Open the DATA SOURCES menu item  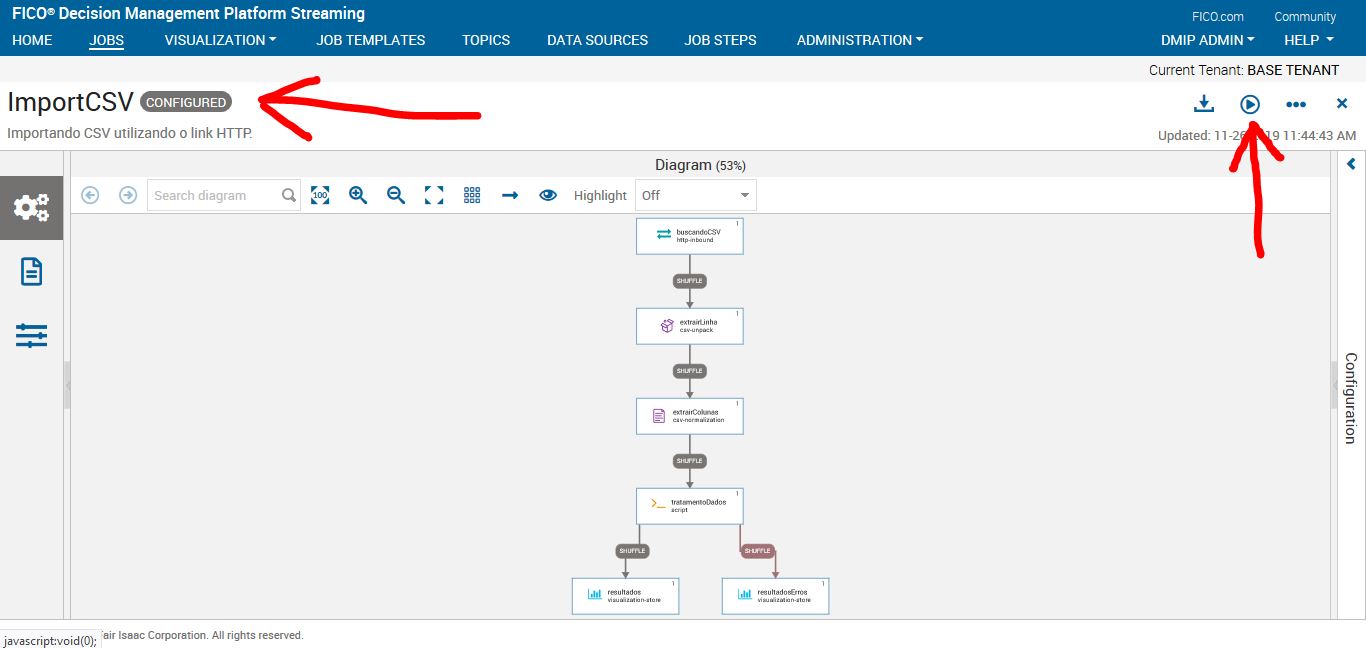[x=597, y=40]
